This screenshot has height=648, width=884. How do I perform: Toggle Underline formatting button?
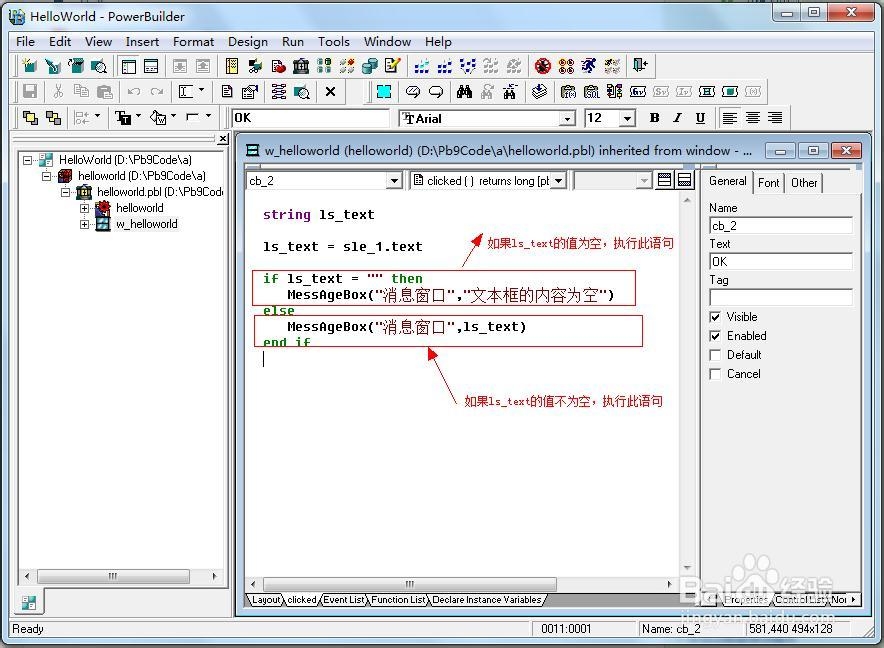point(700,118)
